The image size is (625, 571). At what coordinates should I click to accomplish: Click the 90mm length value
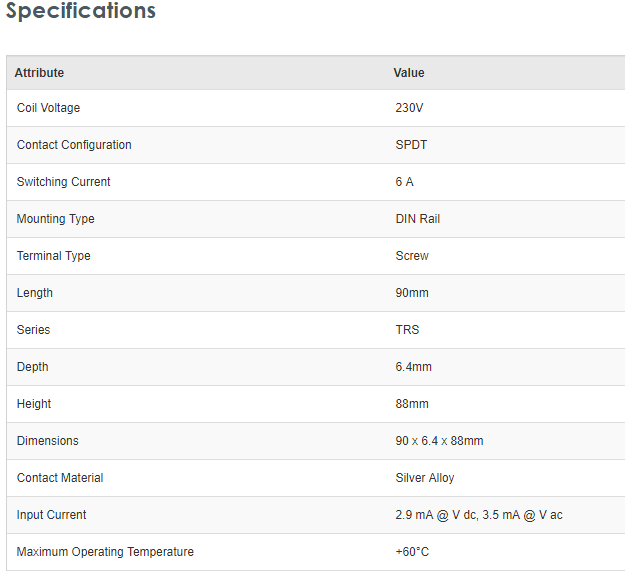click(x=410, y=293)
